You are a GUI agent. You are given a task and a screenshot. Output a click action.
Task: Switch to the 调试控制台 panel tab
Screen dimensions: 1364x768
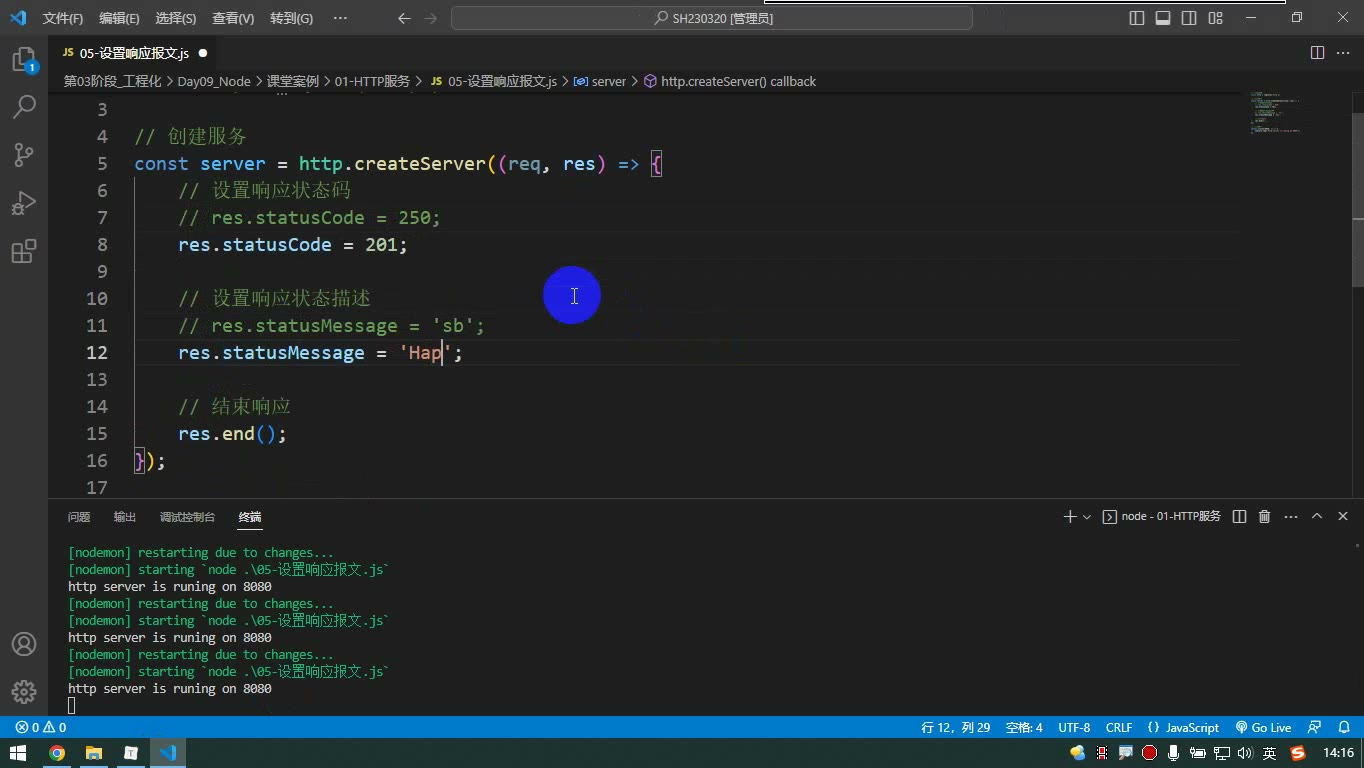[x=187, y=517]
